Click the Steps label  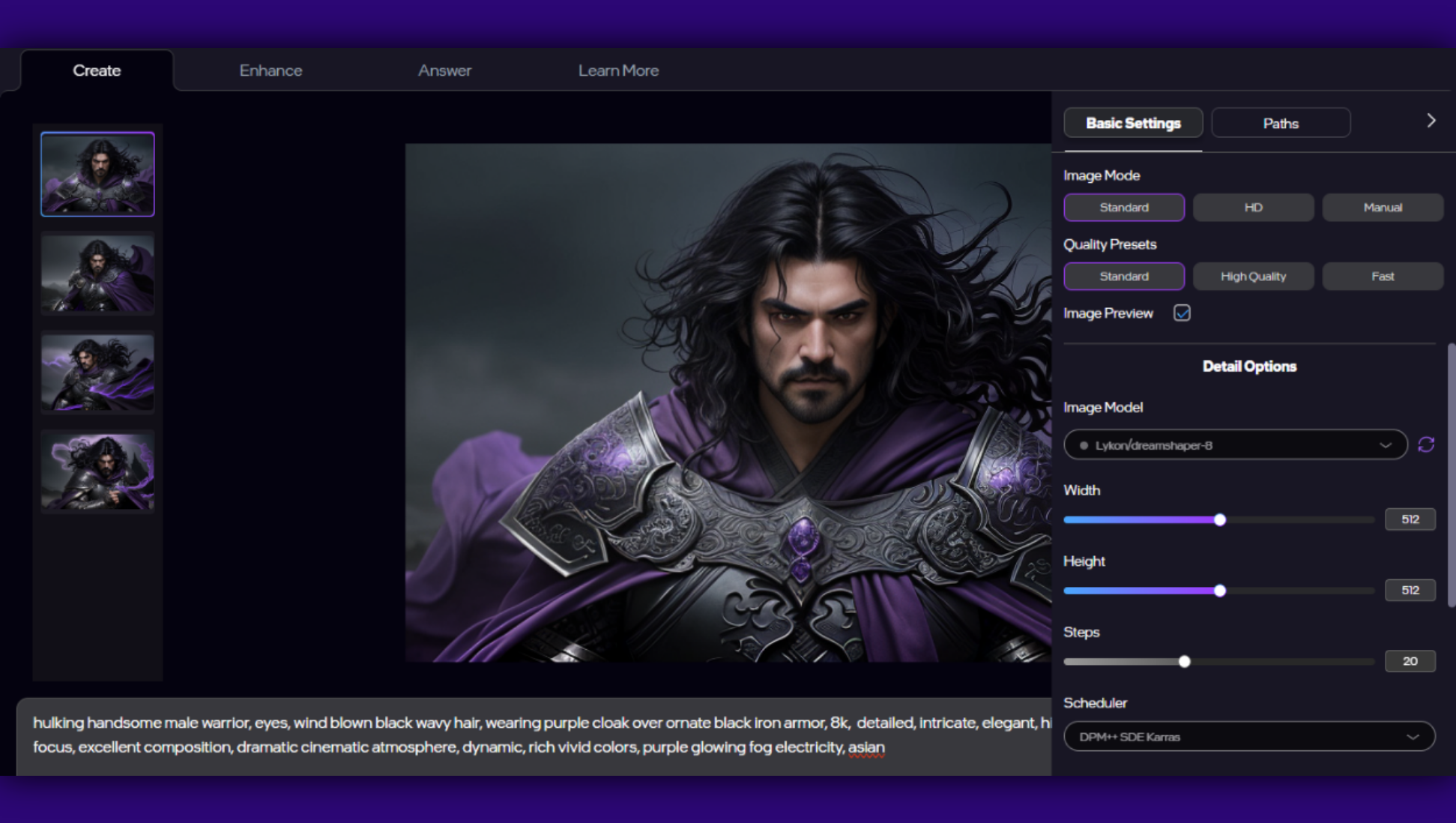1081,633
